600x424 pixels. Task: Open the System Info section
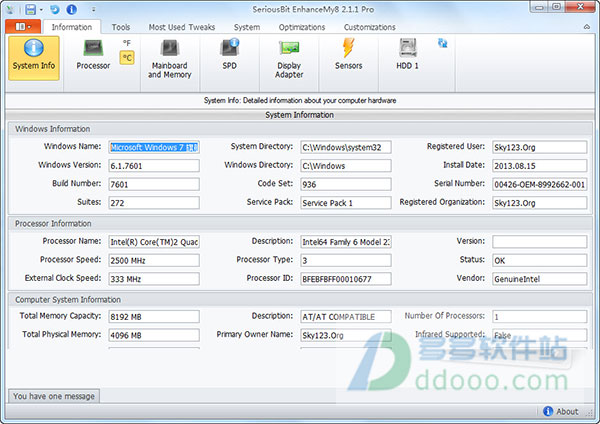tap(34, 58)
